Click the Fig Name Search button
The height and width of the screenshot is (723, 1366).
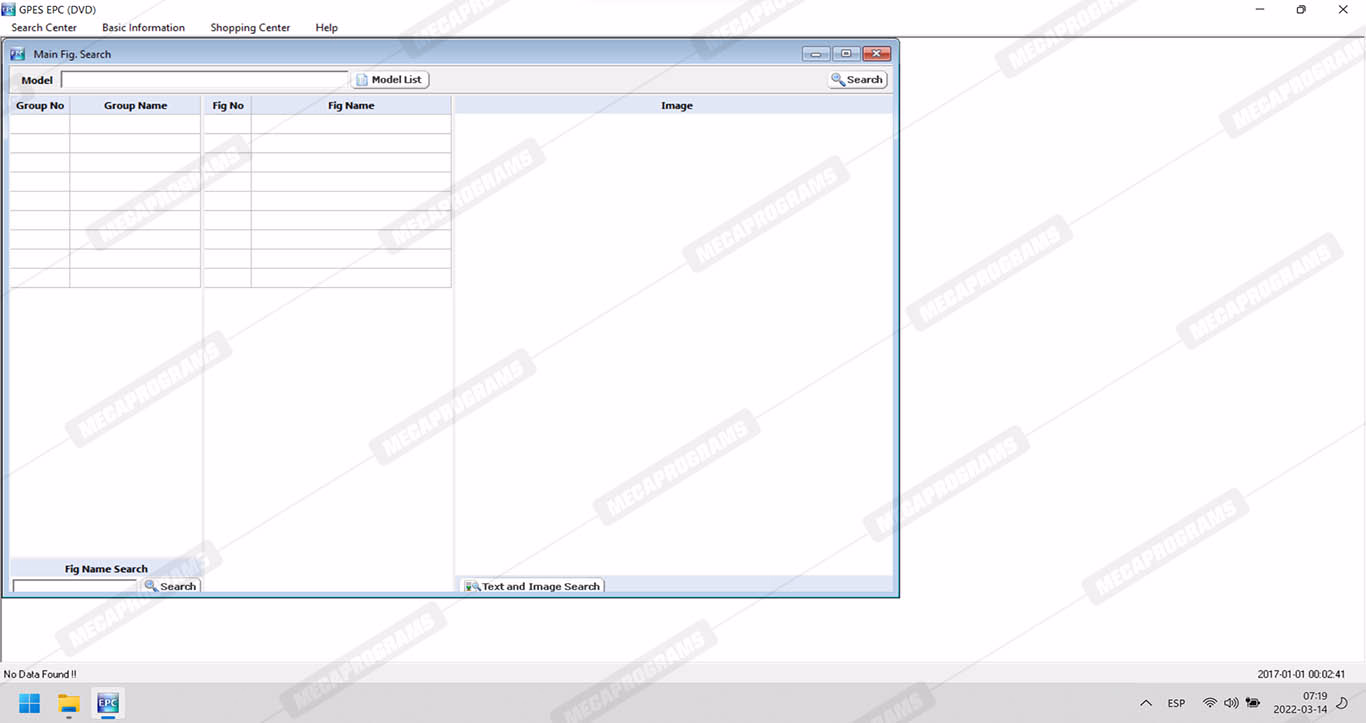(x=170, y=586)
